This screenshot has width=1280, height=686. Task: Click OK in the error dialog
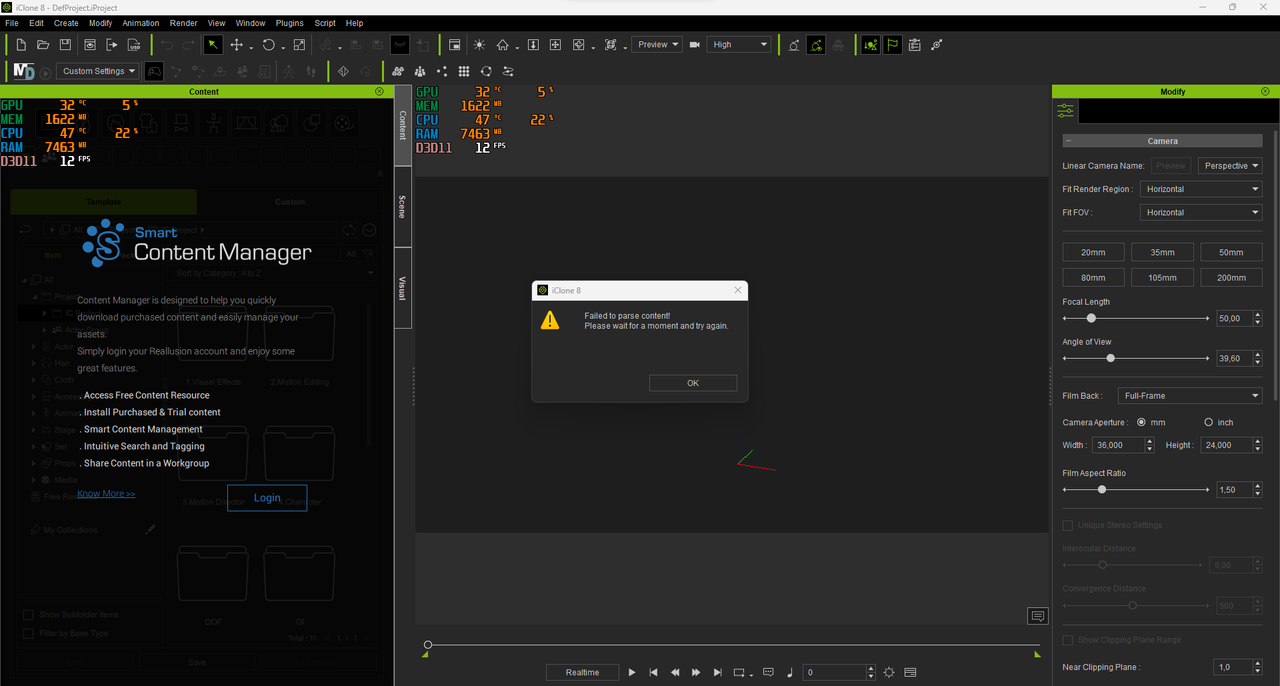point(693,383)
